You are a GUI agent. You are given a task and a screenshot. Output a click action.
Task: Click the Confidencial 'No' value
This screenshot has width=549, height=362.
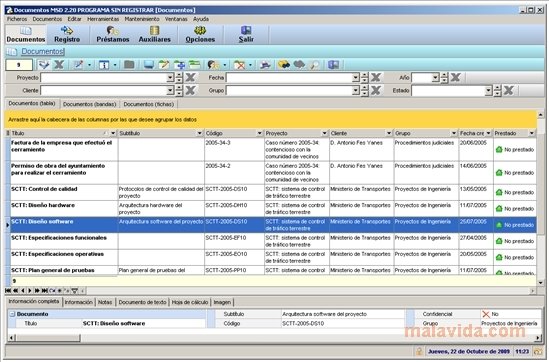495,314
